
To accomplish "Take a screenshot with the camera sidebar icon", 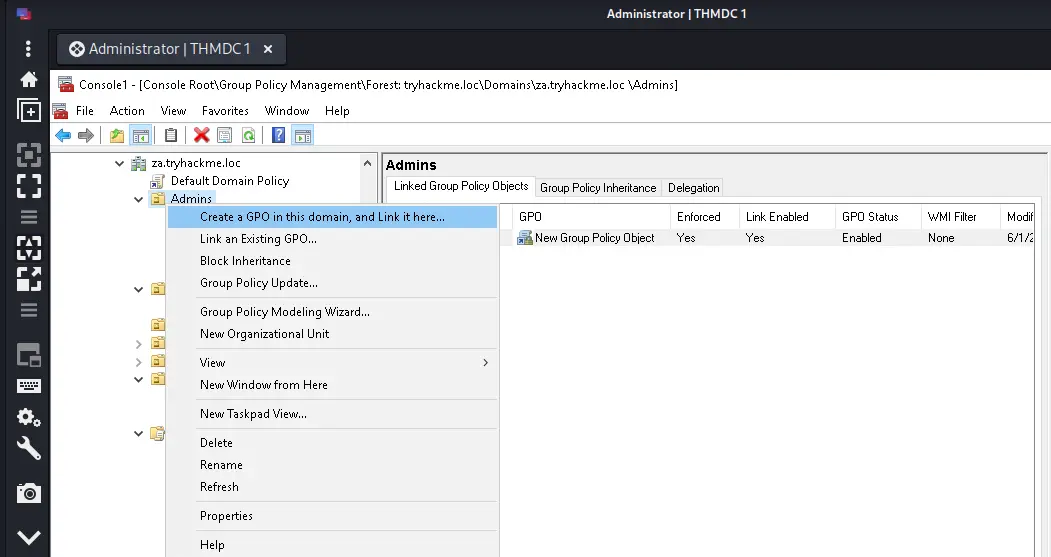I will [29, 493].
